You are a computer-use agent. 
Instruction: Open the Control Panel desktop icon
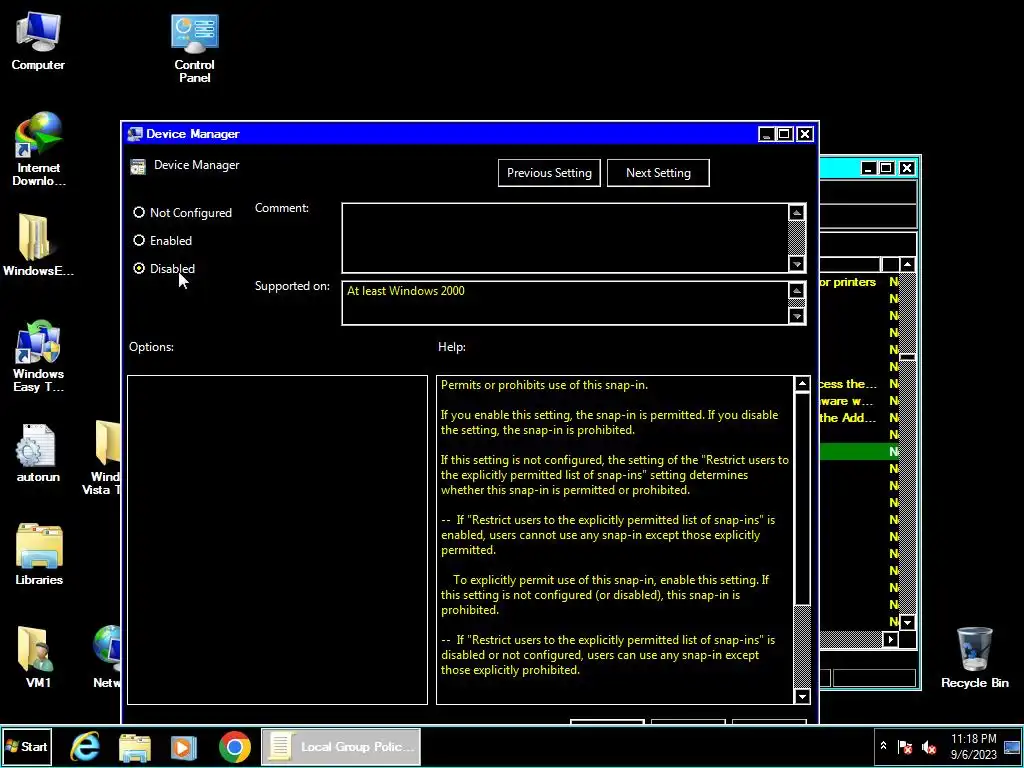click(195, 47)
